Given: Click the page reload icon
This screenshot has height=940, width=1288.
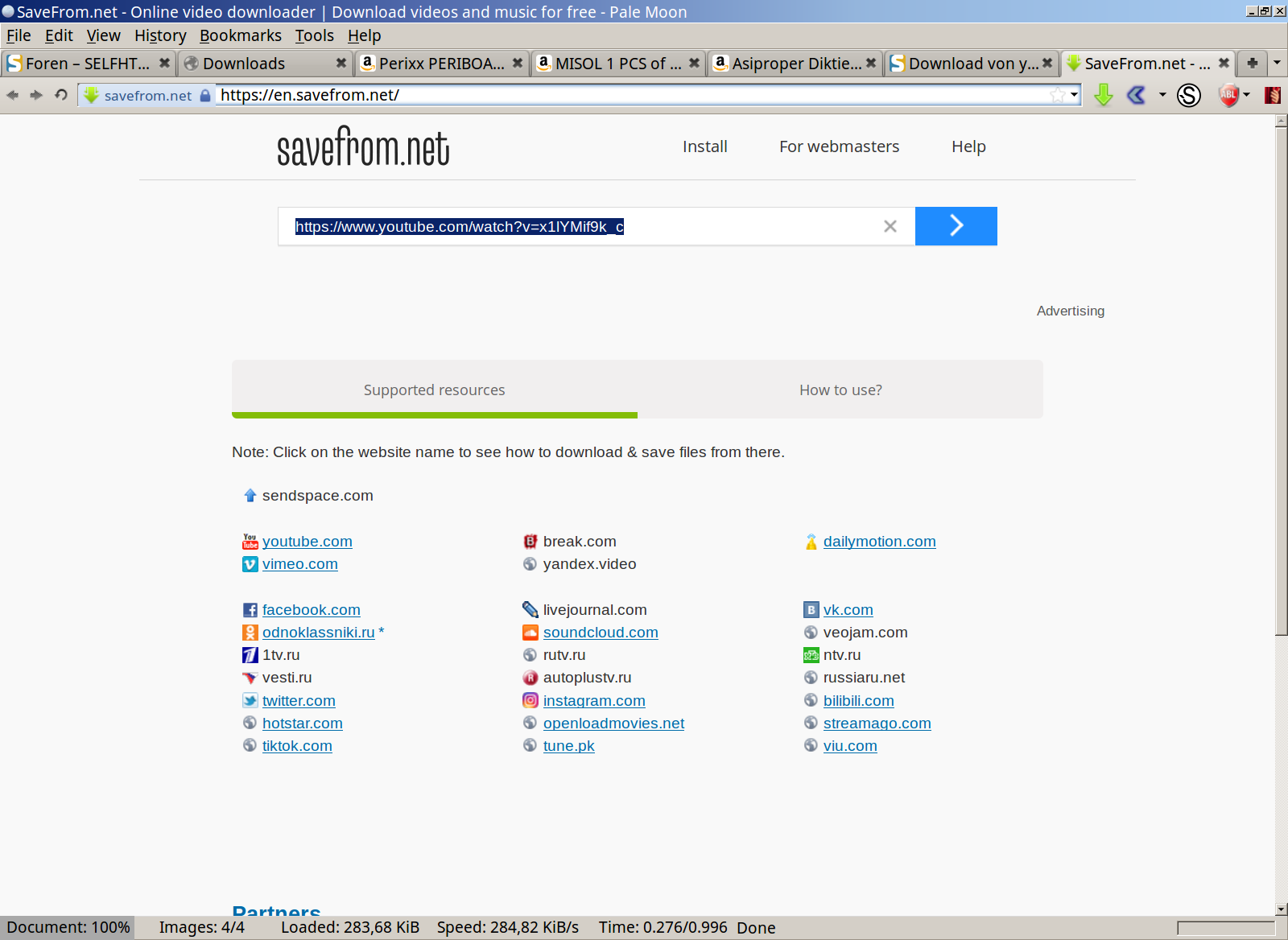Looking at the screenshot, I should (60, 94).
